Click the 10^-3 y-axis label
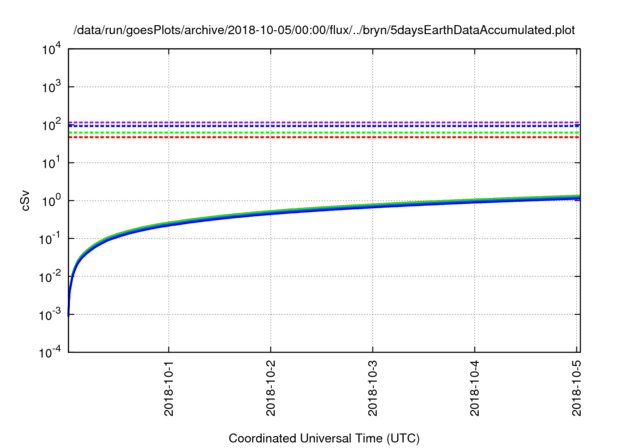The image size is (640, 448). 50,314
